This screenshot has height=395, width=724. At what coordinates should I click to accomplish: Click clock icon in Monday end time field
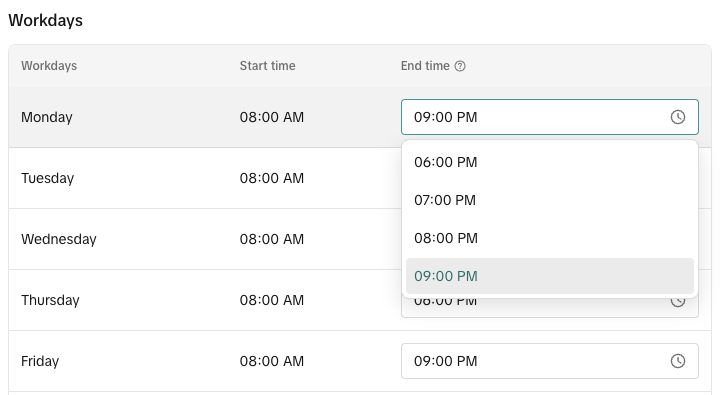coord(677,117)
